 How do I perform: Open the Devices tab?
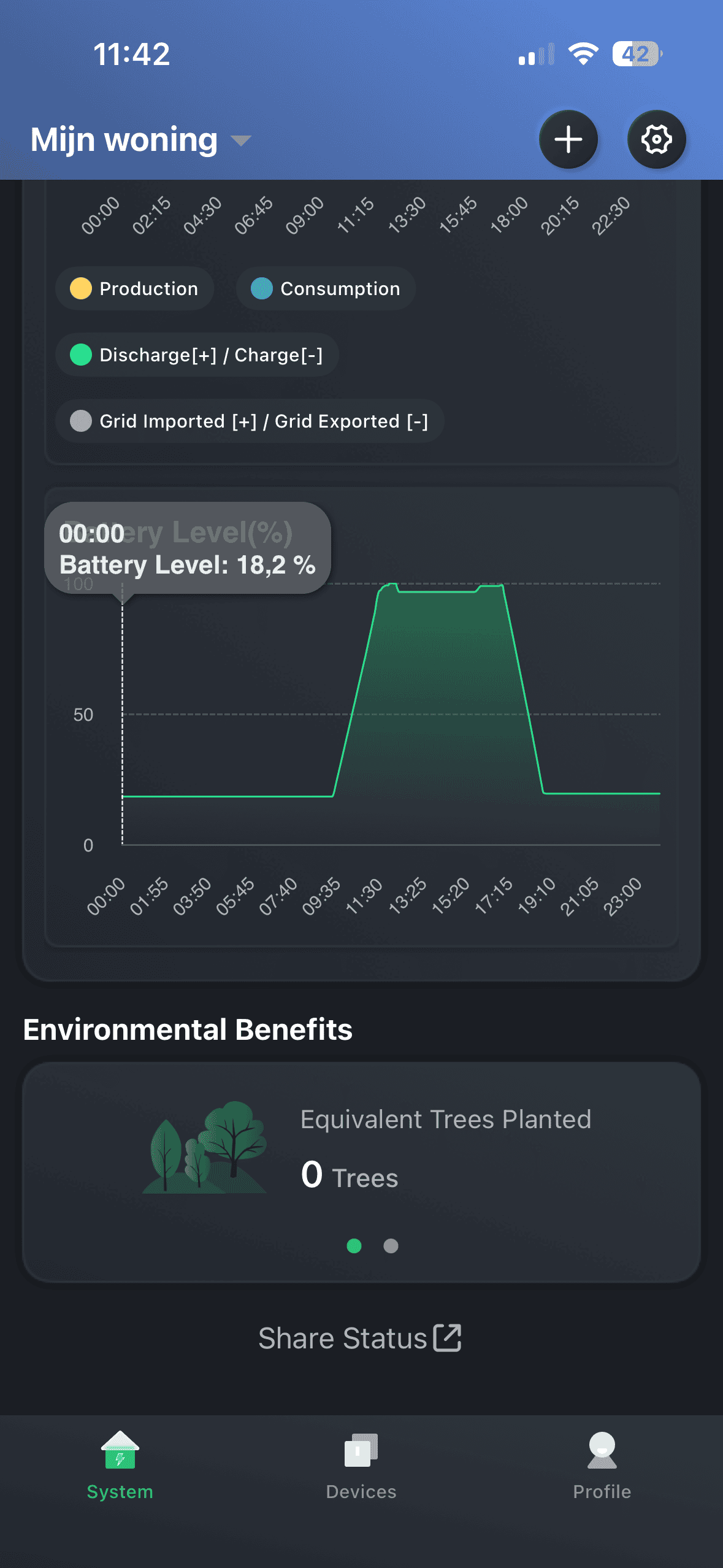point(361,1466)
